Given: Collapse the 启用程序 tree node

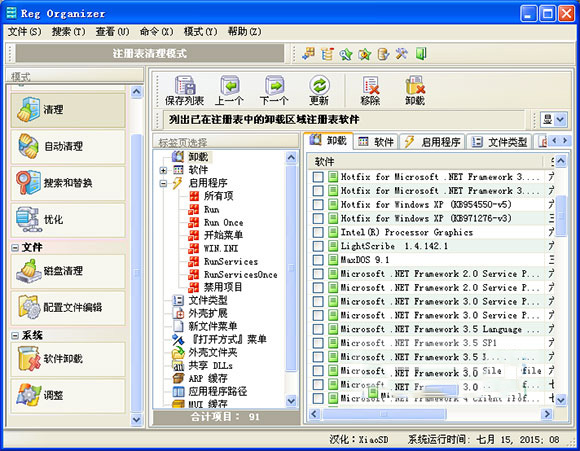Looking at the screenshot, I should click(163, 183).
